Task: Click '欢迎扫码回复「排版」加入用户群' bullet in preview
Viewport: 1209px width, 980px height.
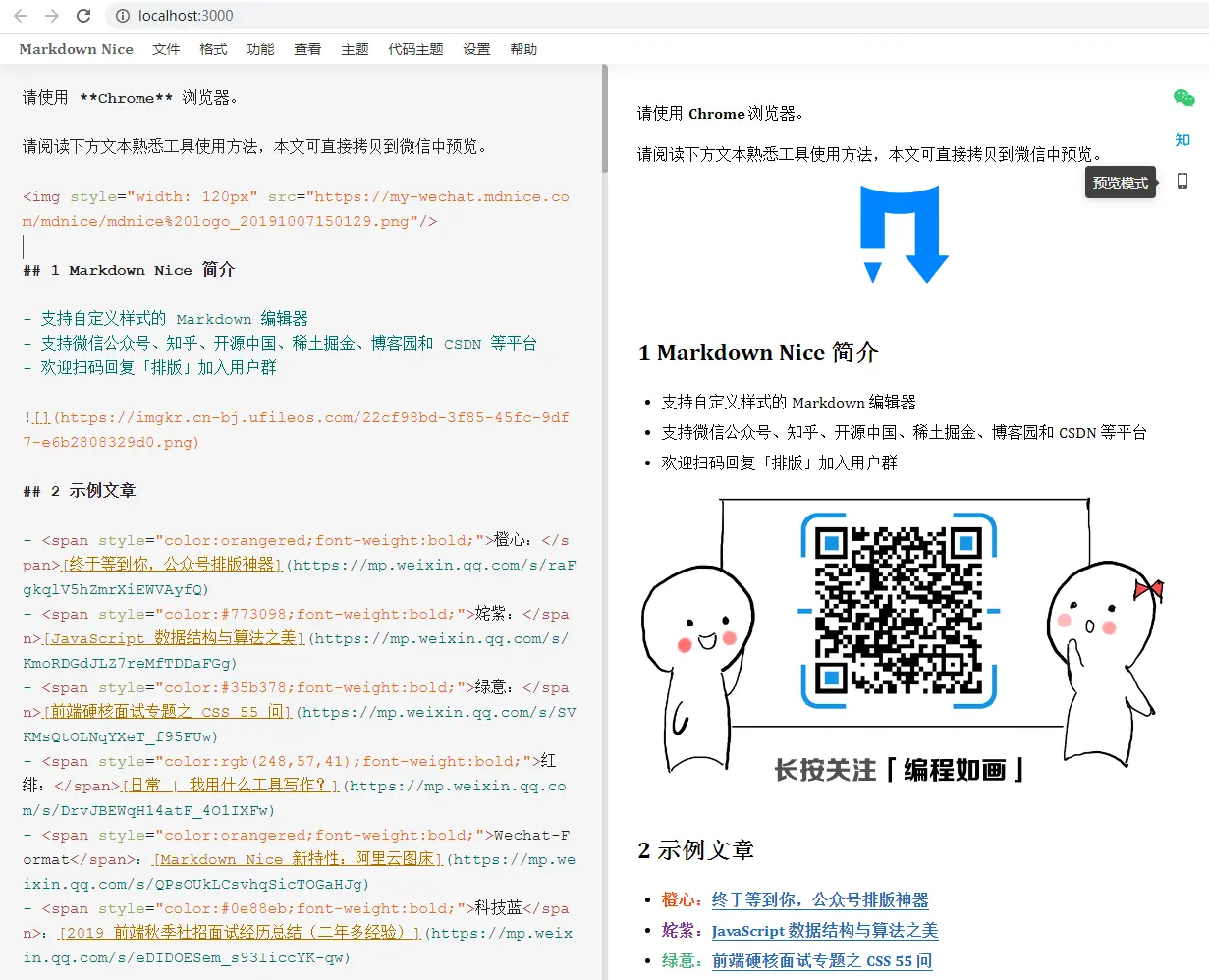Action: 779,463
